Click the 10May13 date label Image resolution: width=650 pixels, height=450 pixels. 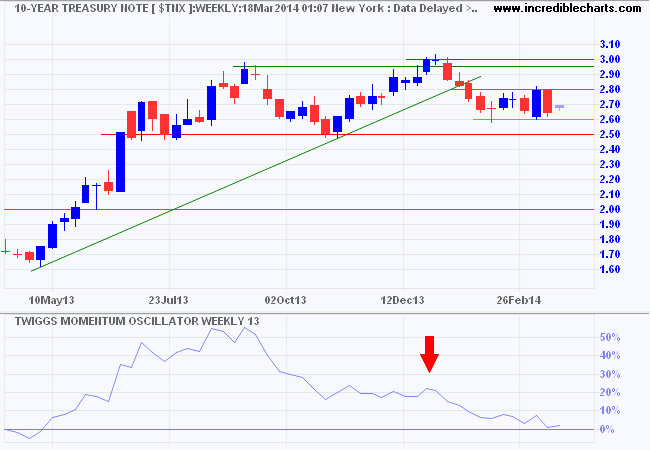(x=51, y=300)
